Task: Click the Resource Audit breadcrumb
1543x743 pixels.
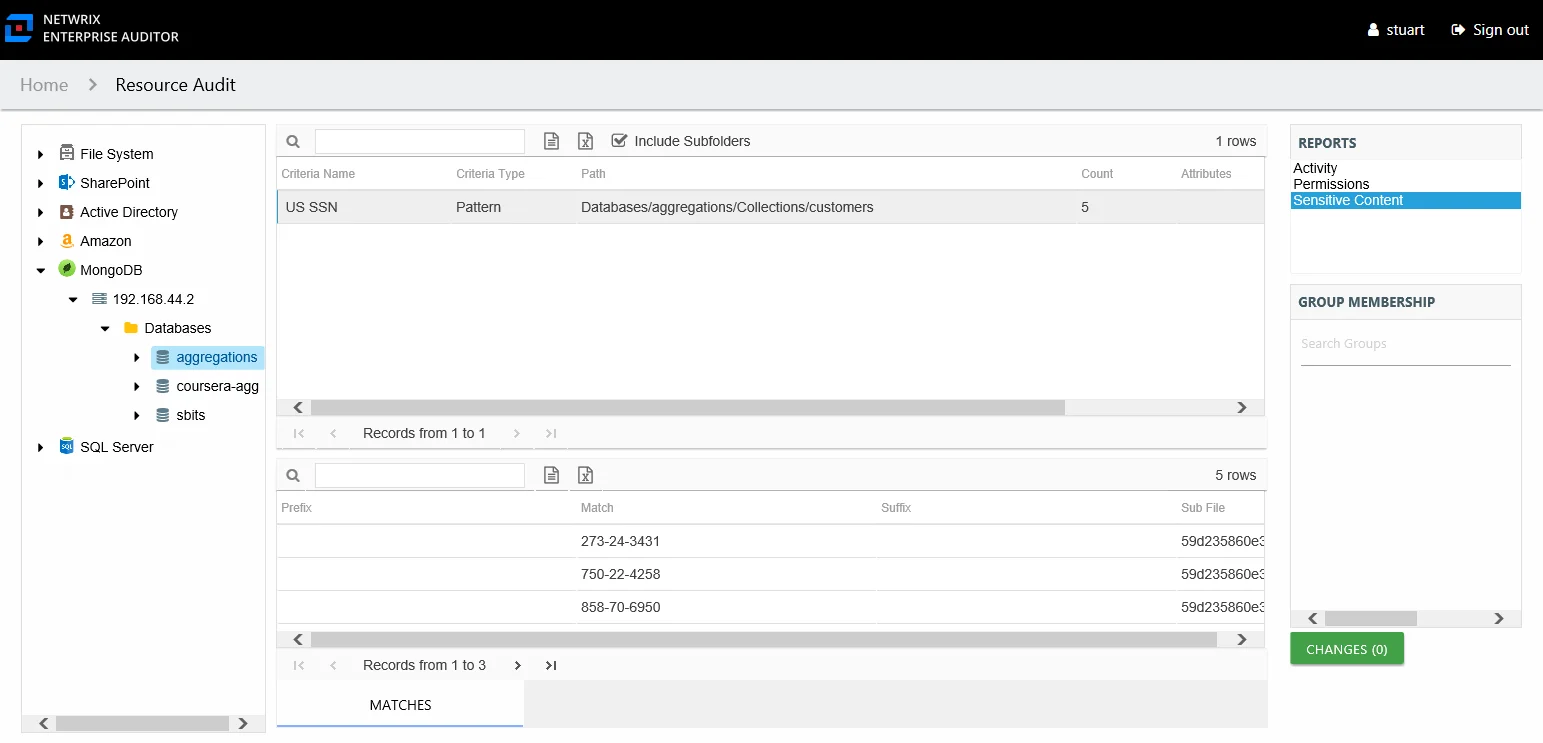Action: [x=176, y=85]
